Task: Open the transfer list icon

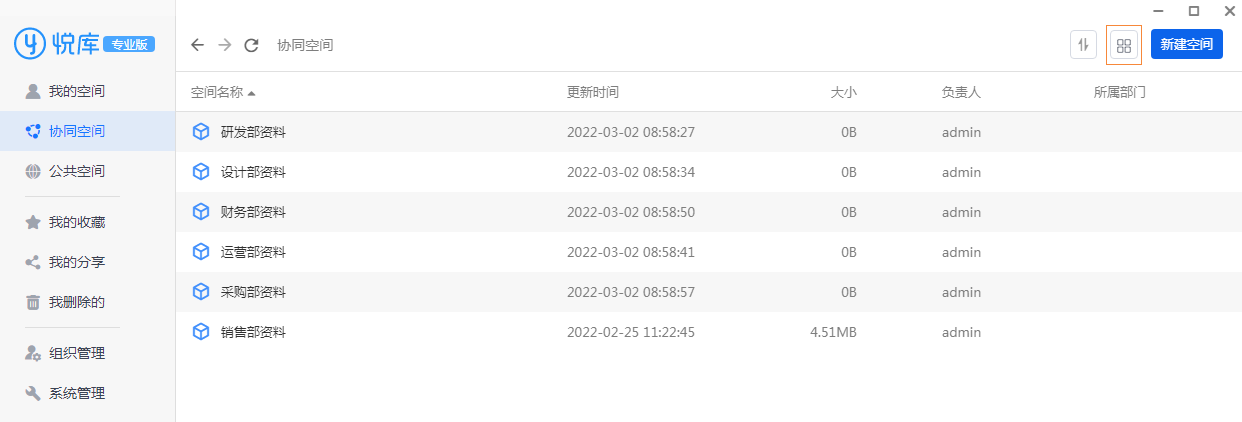Action: coord(1083,45)
